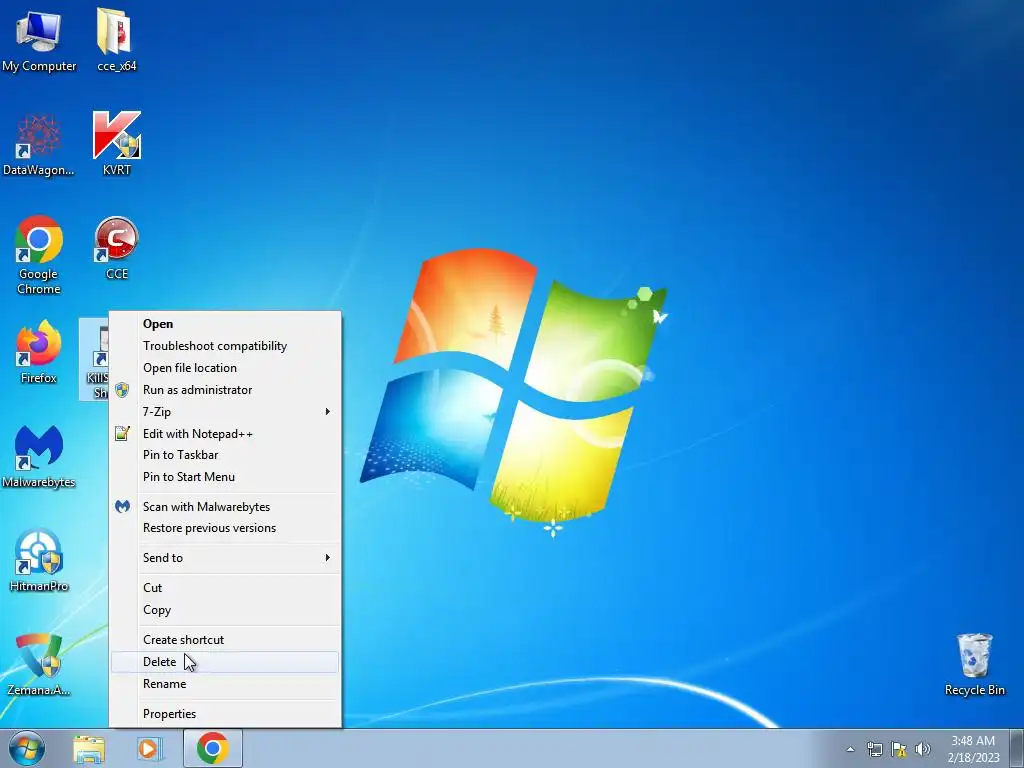Select the HitmanPro desktop shortcut
1024x768 pixels.
(x=39, y=561)
